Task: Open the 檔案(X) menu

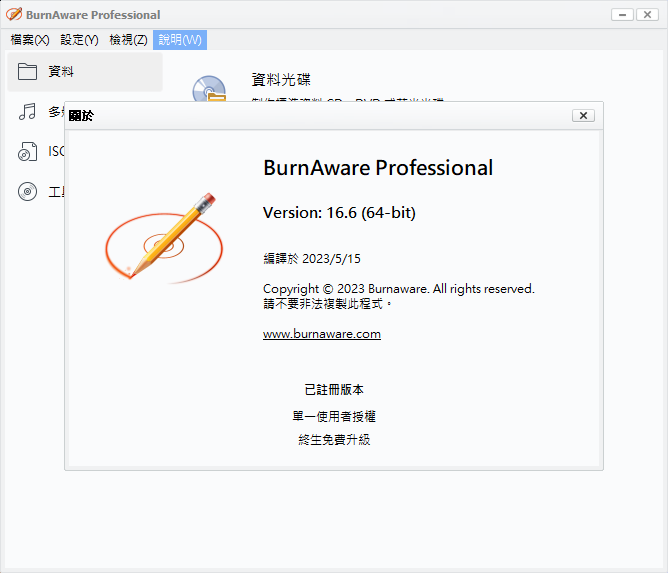Action: pyautogui.click(x=30, y=40)
